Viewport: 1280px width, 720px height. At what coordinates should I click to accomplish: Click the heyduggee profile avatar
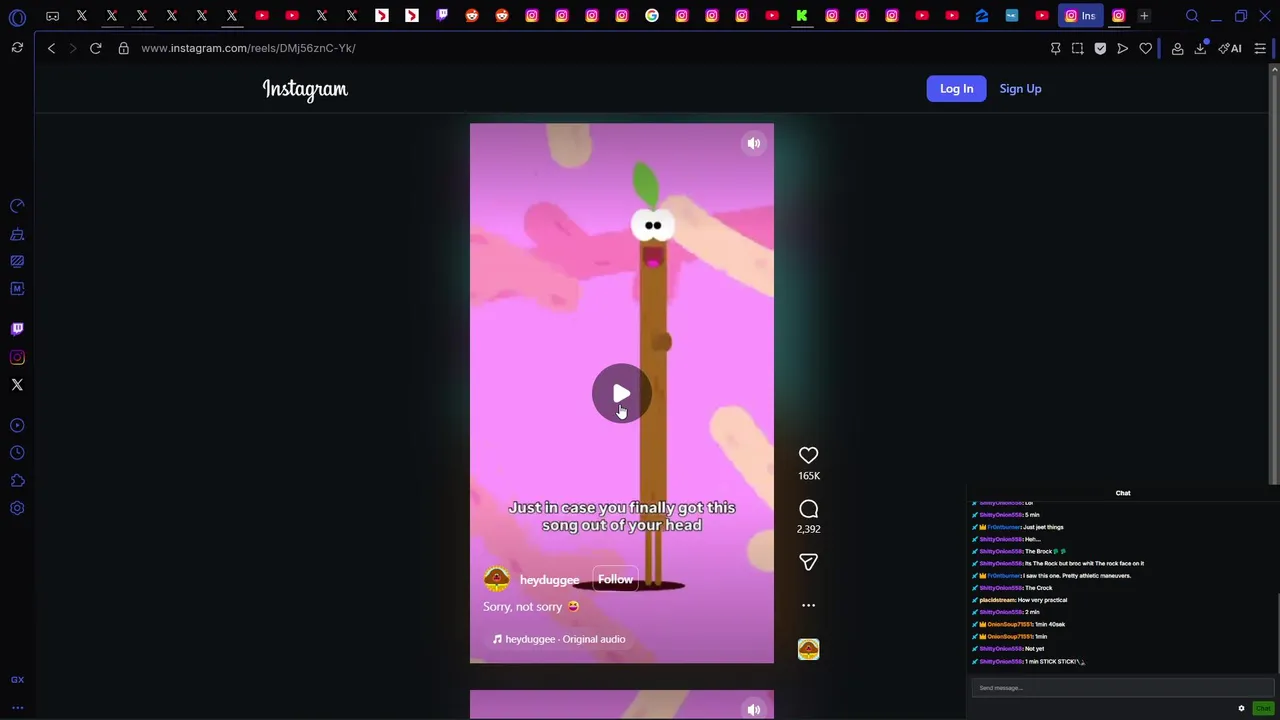497,579
